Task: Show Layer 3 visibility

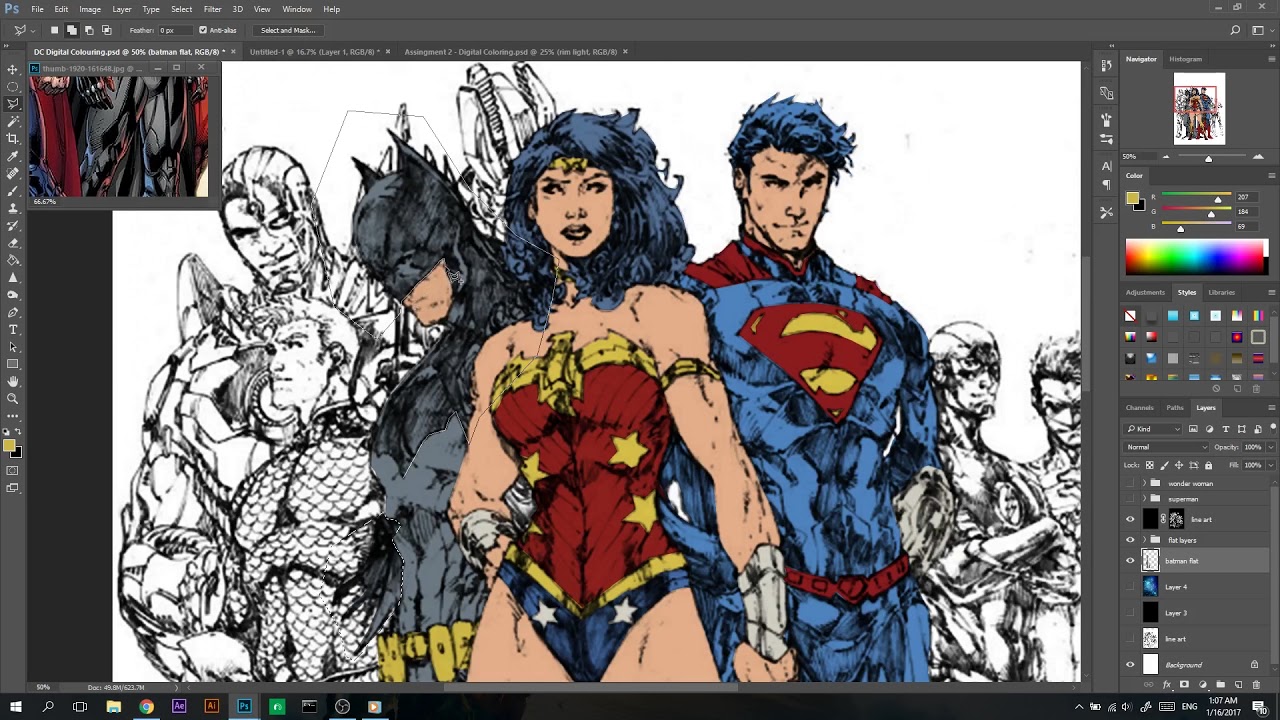Action: coord(1130,613)
